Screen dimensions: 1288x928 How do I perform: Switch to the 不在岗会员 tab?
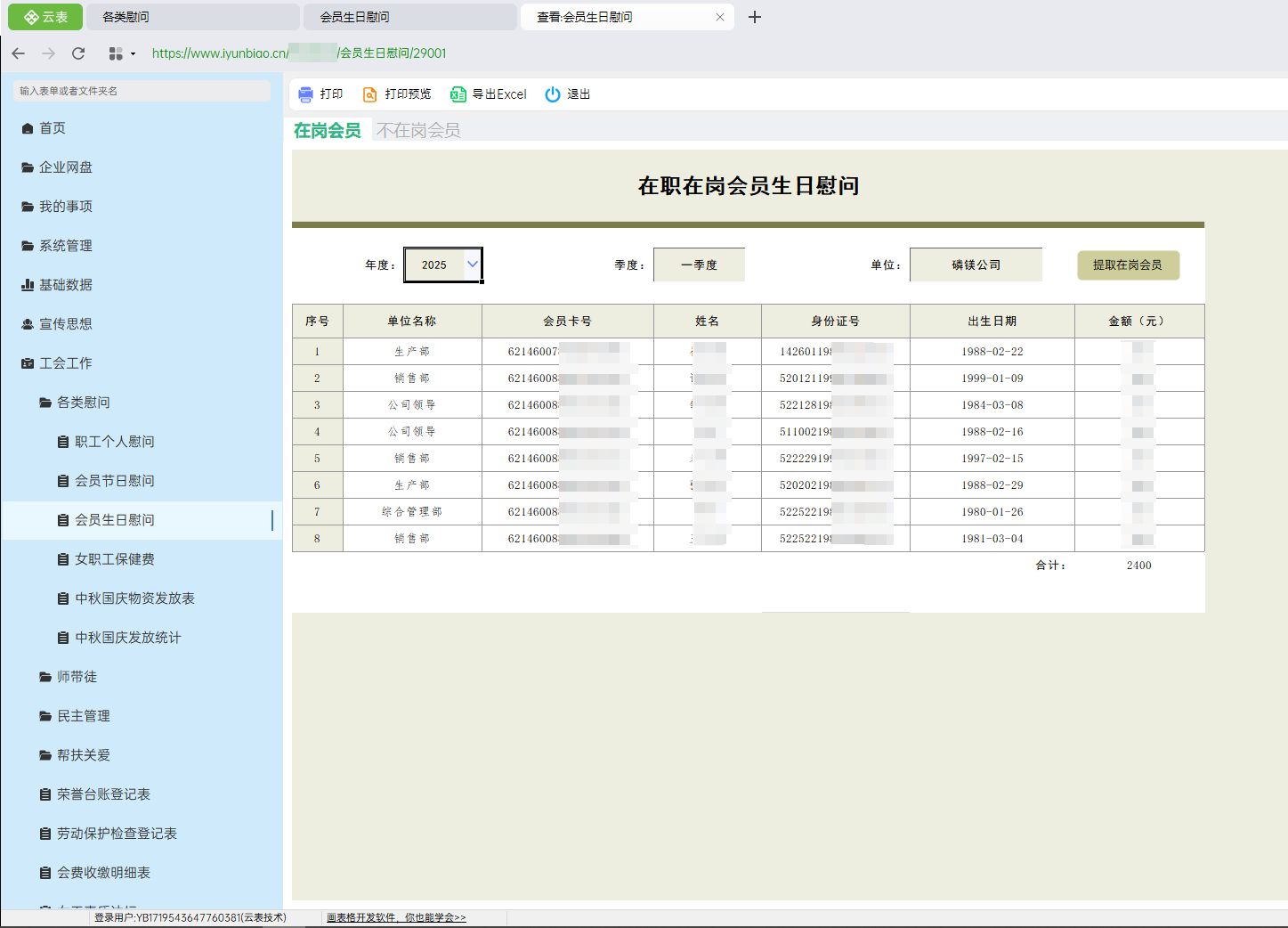coord(418,131)
